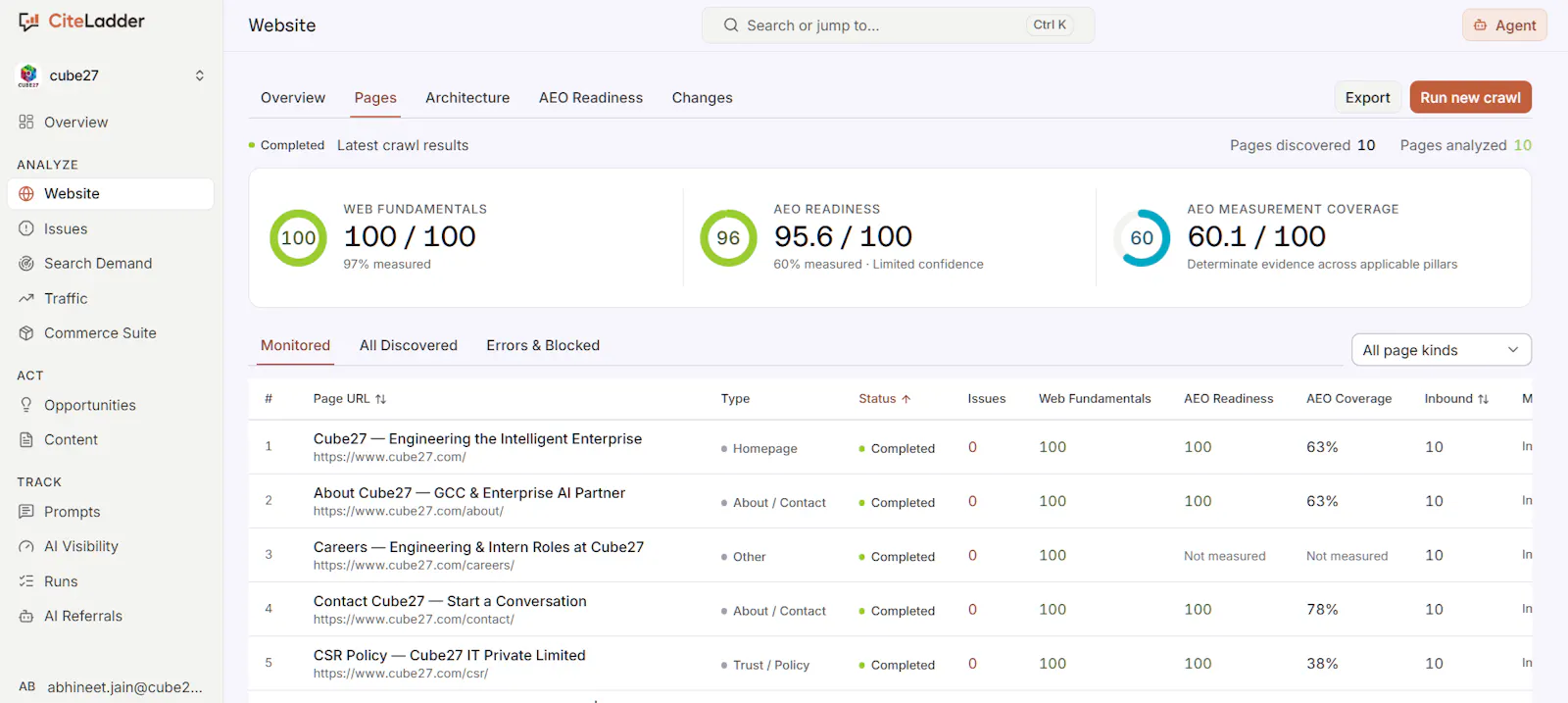Screen dimensions: 1568x703
Task: Click the Search Demand icon
Action: click(x=26, y=264)
